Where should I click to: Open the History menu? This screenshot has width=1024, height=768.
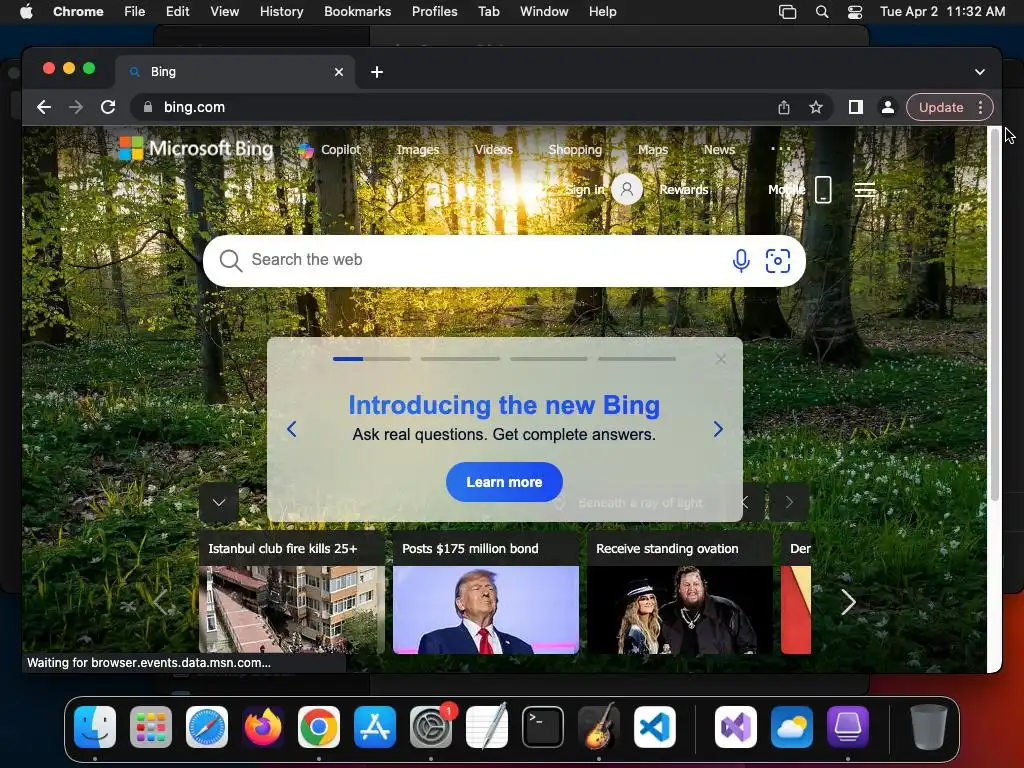pyautogui.click(x=281, y=12)
